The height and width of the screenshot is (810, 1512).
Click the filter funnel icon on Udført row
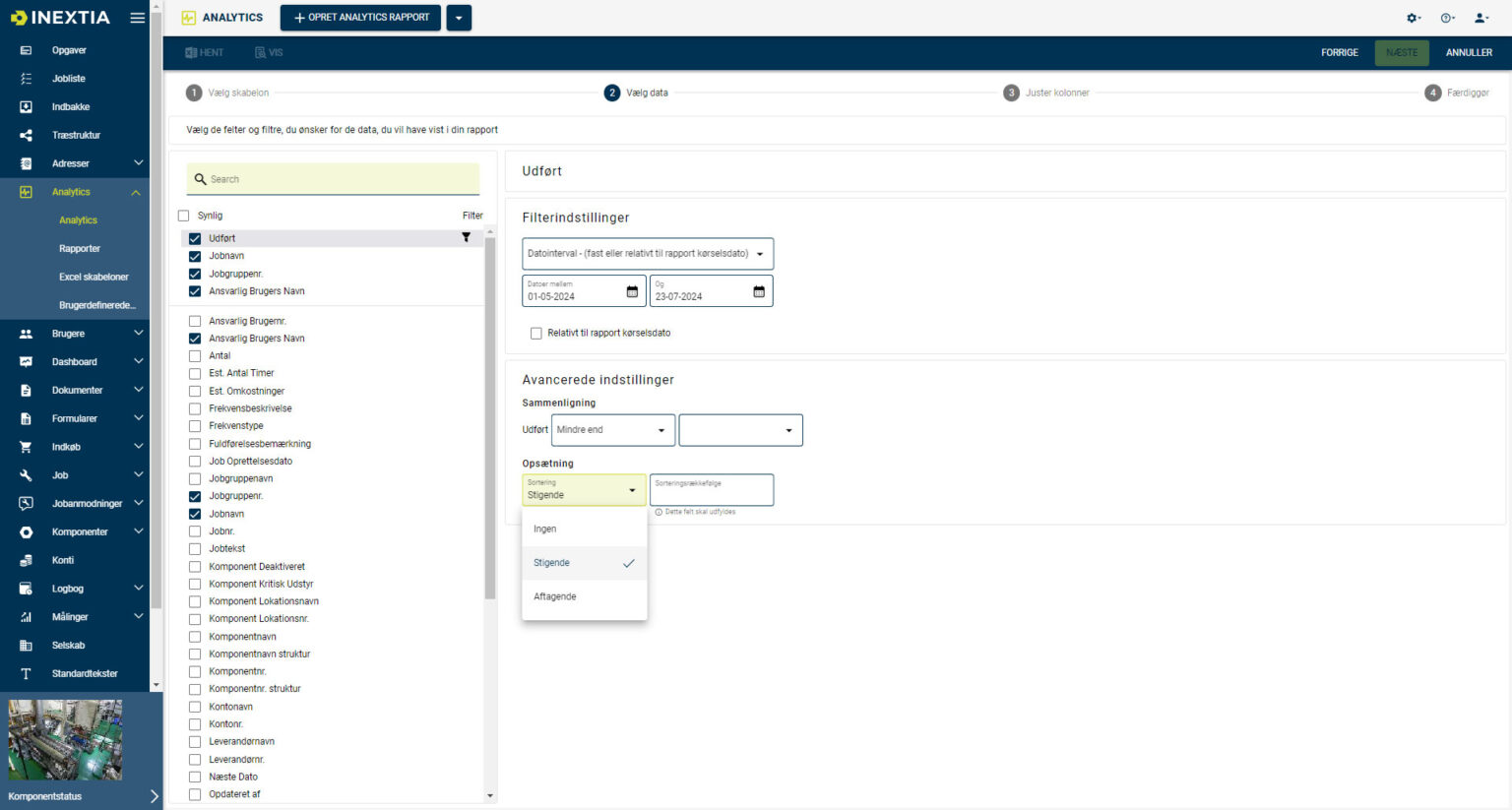(x=466, y=237)
